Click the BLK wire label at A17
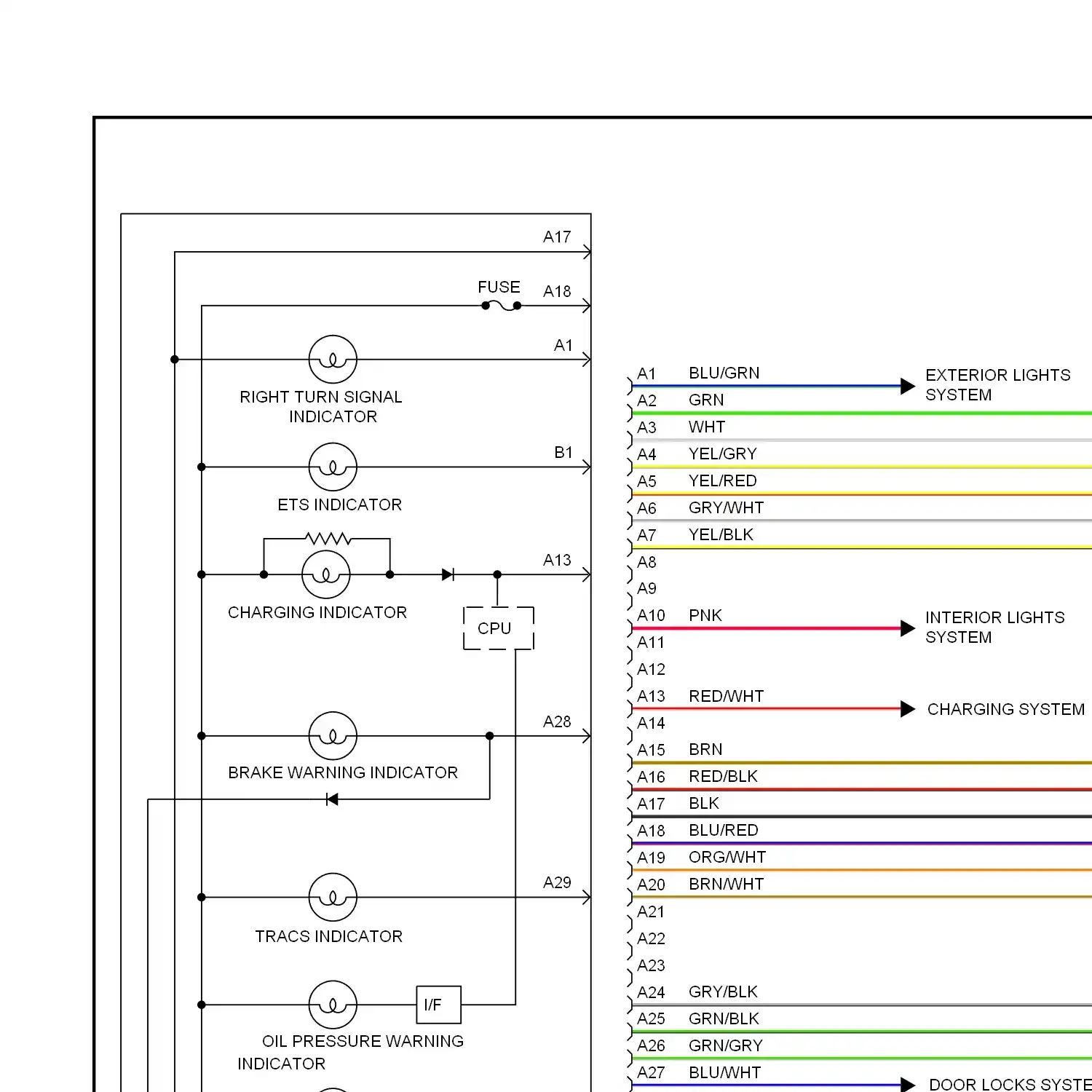Image resolution: width=1092 pixels, height=1092 pixels. coord(704,803)
